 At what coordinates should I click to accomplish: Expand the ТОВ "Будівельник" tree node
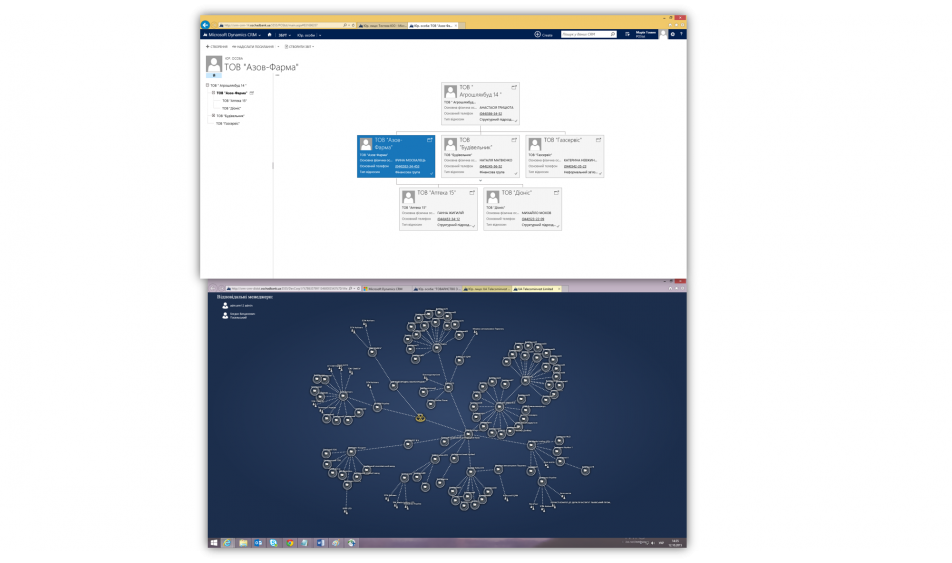pos(214,116)
